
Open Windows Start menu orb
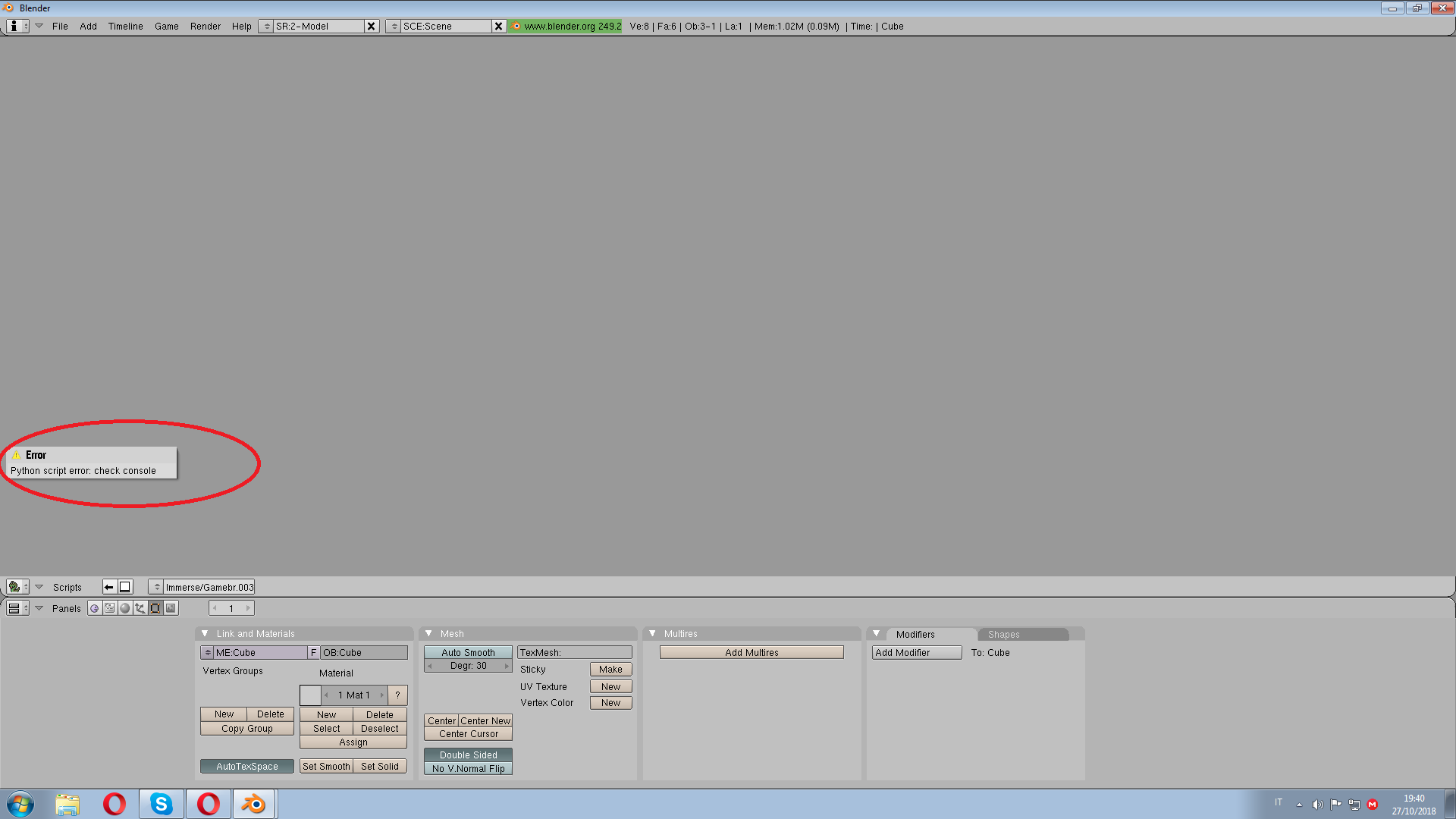point(20,804)
